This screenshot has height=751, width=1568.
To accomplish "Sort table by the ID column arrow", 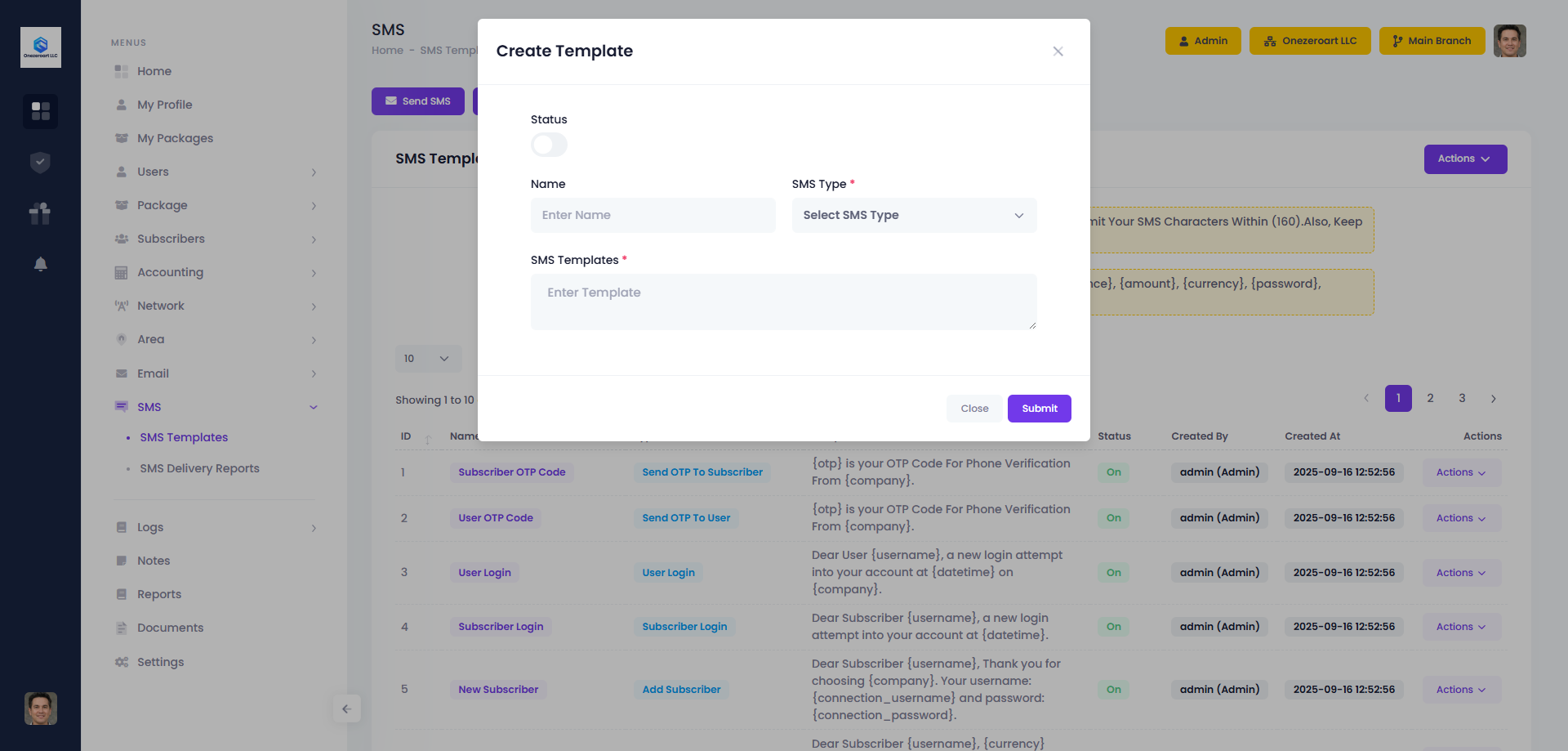I will 427,438.
